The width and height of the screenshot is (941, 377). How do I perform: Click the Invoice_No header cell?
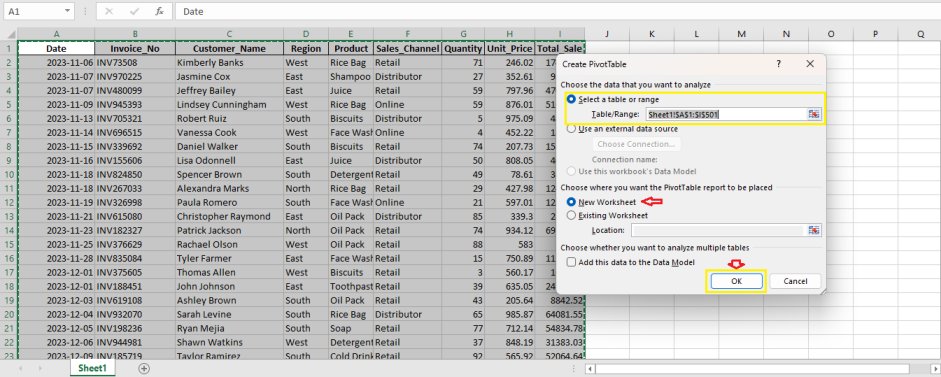pyautogui.click(x=135, y=49)
